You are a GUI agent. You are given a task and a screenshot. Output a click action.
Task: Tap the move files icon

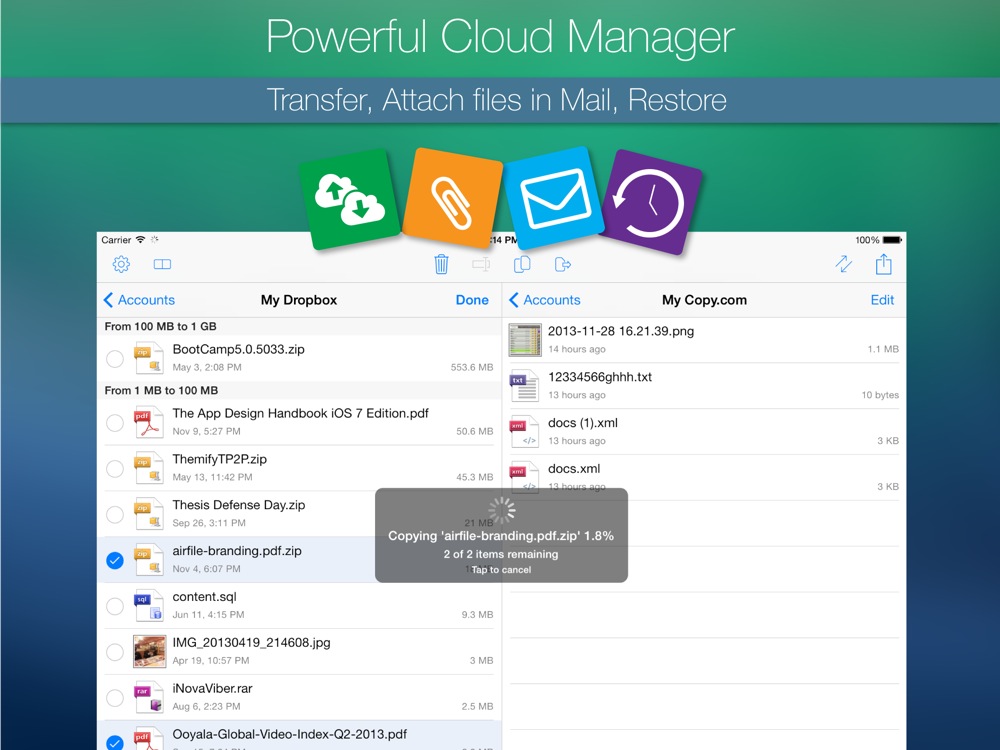[562, 264]
